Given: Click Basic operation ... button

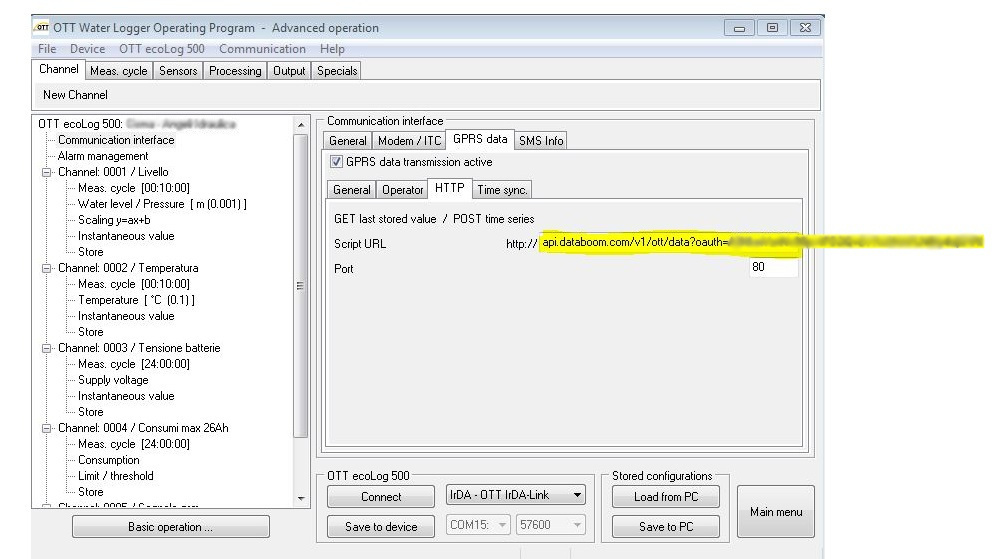Looking at the screenshot, I should click(171, 526).
